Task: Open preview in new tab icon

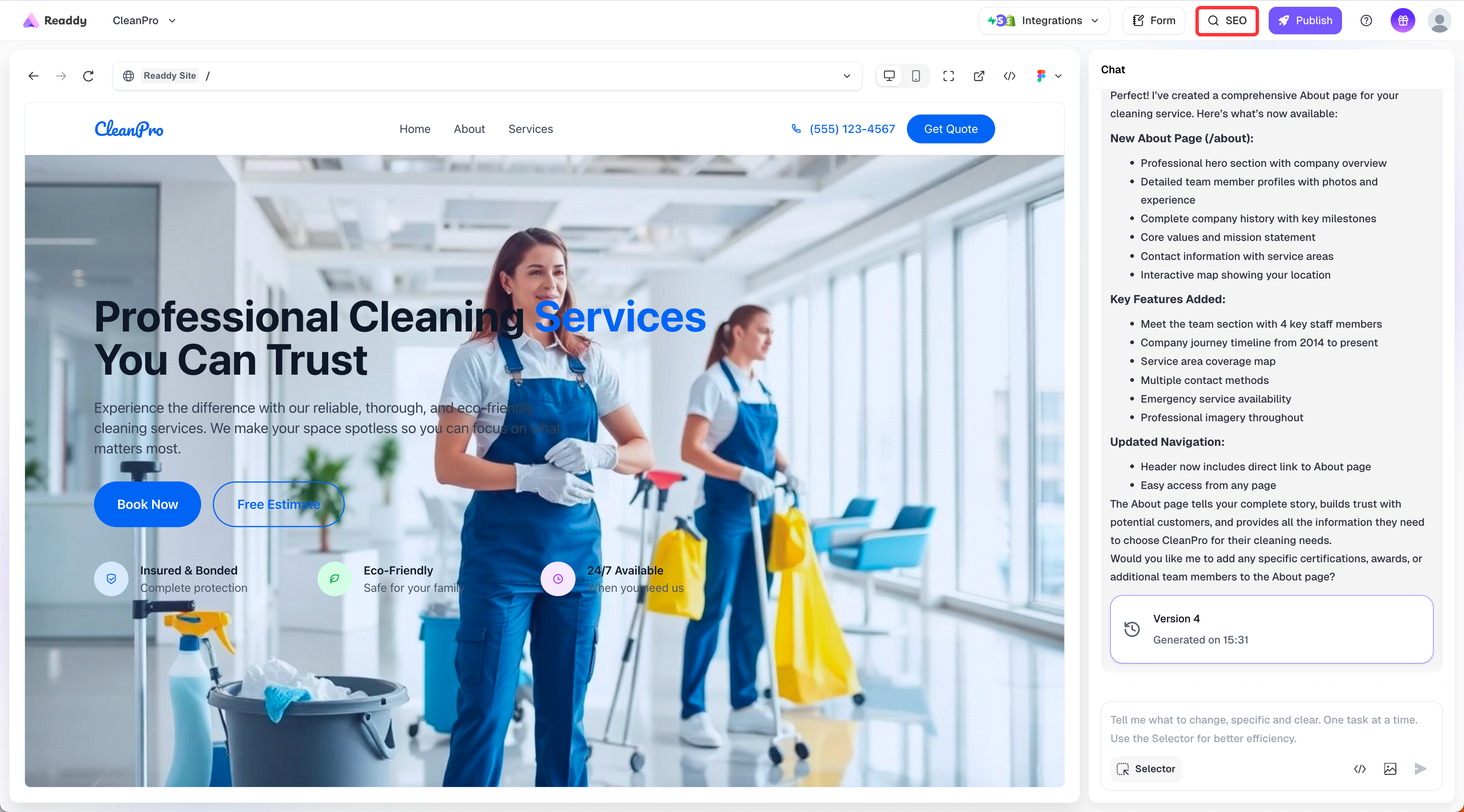Action: 979,76
